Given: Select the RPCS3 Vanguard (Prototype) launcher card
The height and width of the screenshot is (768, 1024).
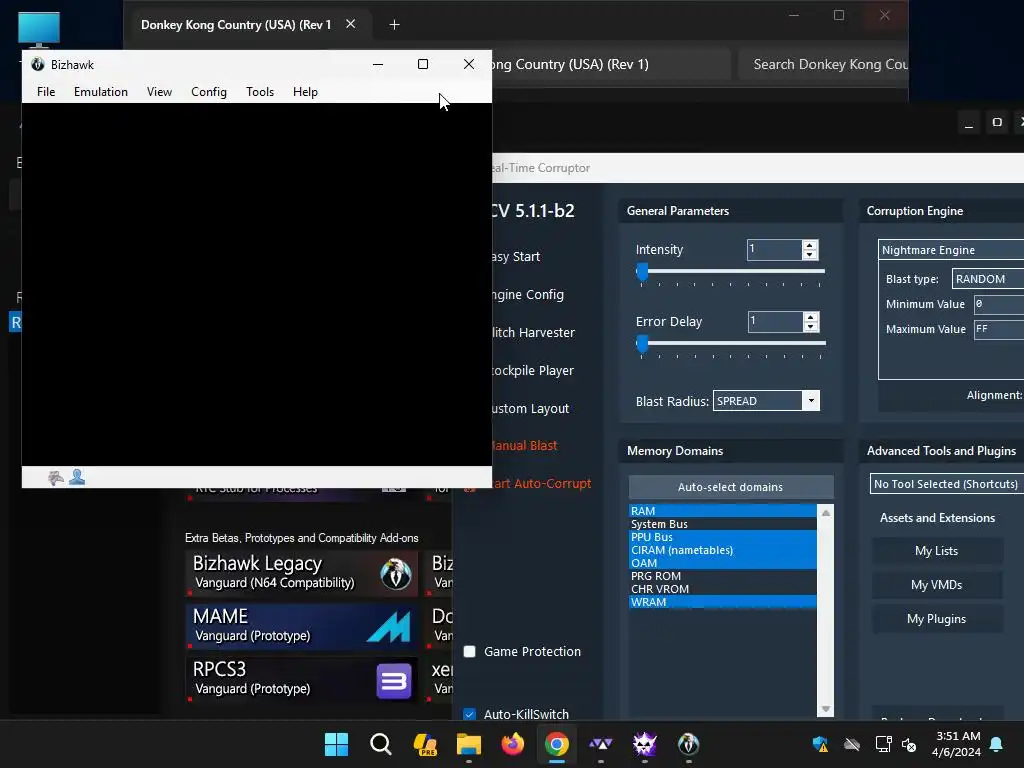Looking at the screenshot, I should [302, 679].
